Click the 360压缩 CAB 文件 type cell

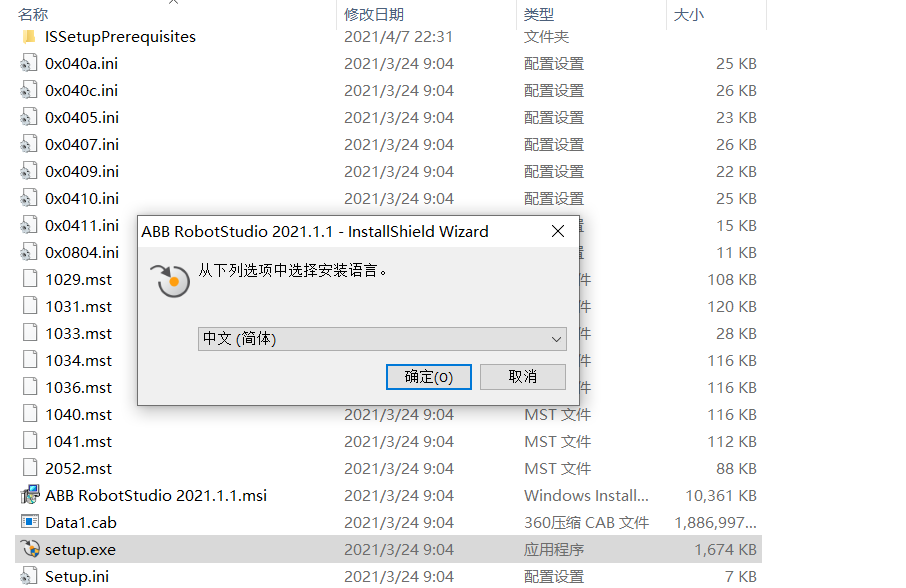click(x=586, y=523)
